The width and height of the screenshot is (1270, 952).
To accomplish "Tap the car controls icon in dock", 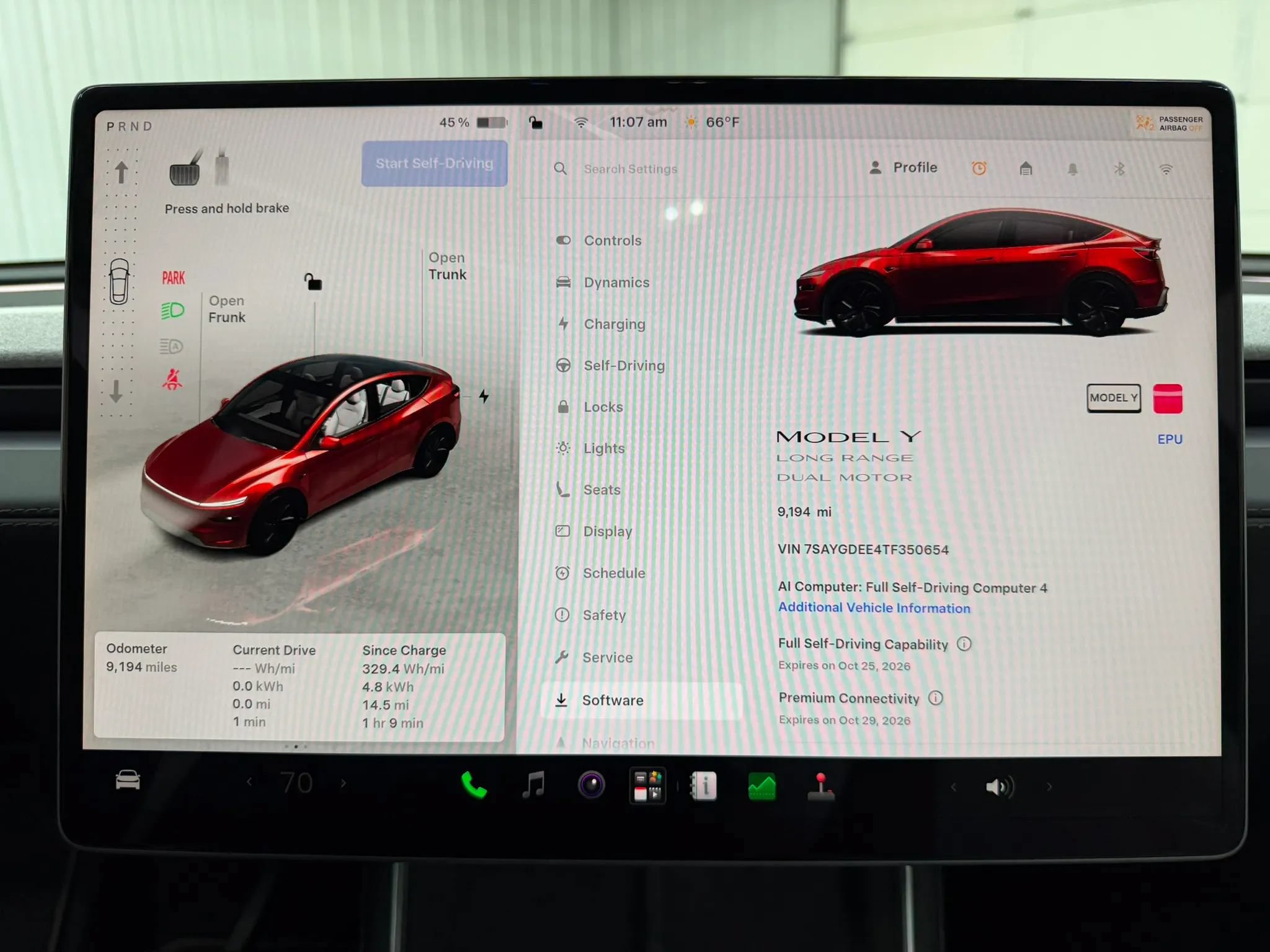I will coord(128,780).
